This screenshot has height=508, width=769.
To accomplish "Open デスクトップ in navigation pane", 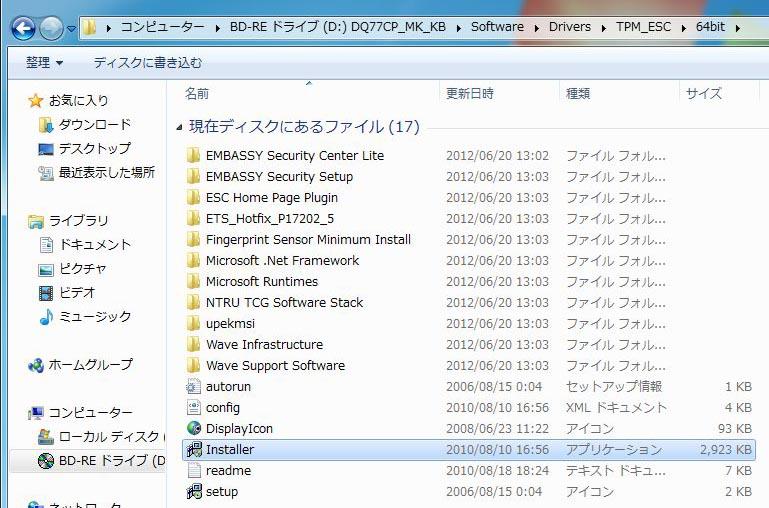I will 84,148.
